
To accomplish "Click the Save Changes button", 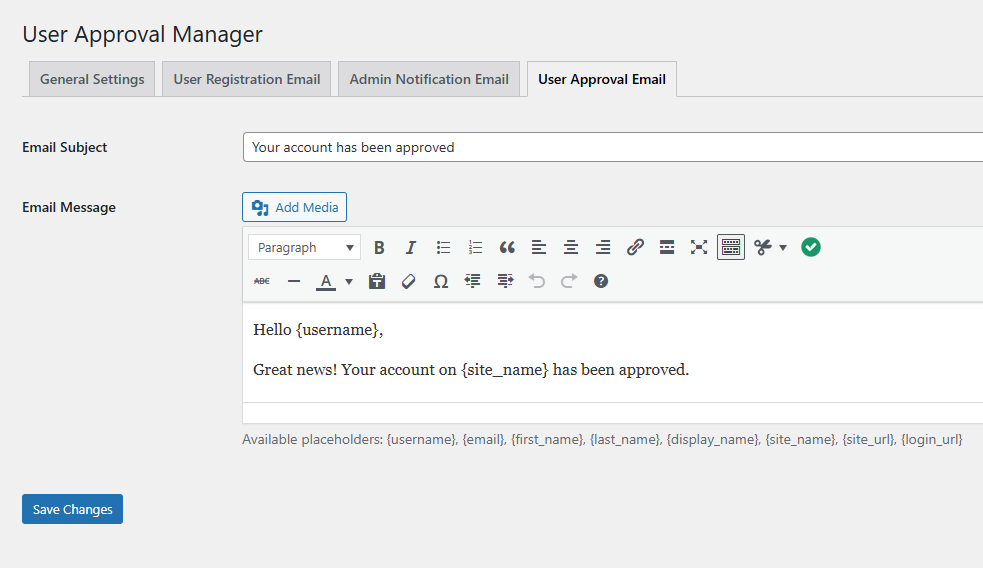I will point(72,509).
